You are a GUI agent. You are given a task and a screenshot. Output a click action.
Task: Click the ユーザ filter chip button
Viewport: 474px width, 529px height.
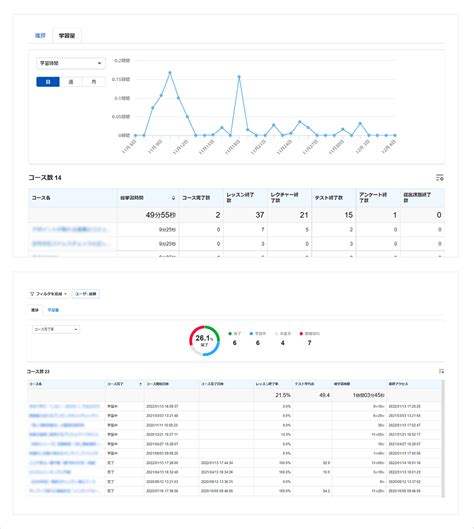coord(86,294)
